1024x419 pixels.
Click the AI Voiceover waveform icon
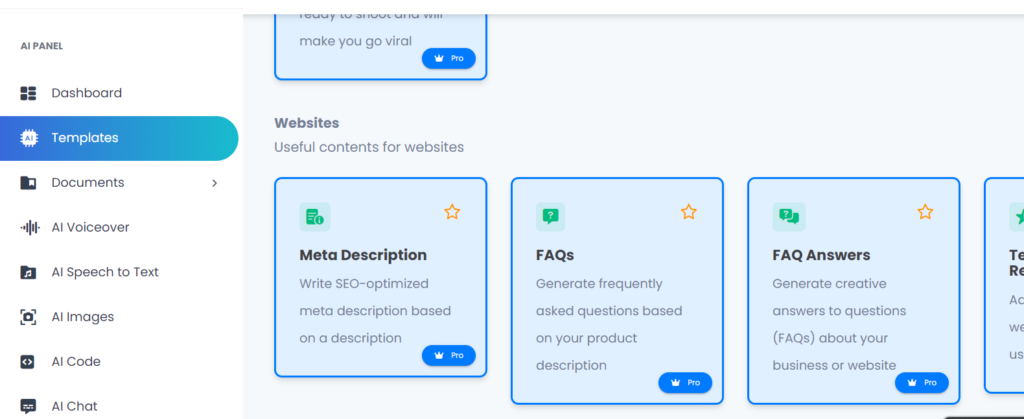[x=30, y=227]
